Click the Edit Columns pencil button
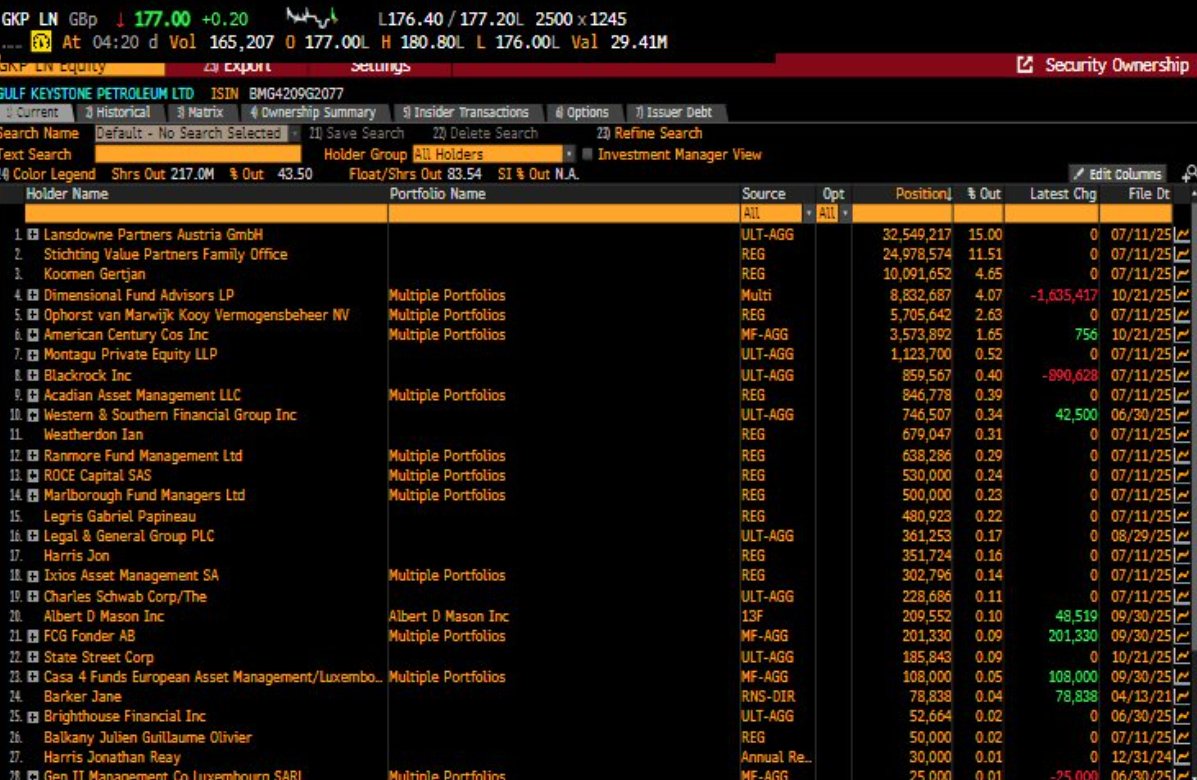1197x780 pixels. pyautogui.click(x=1118, y=174)
